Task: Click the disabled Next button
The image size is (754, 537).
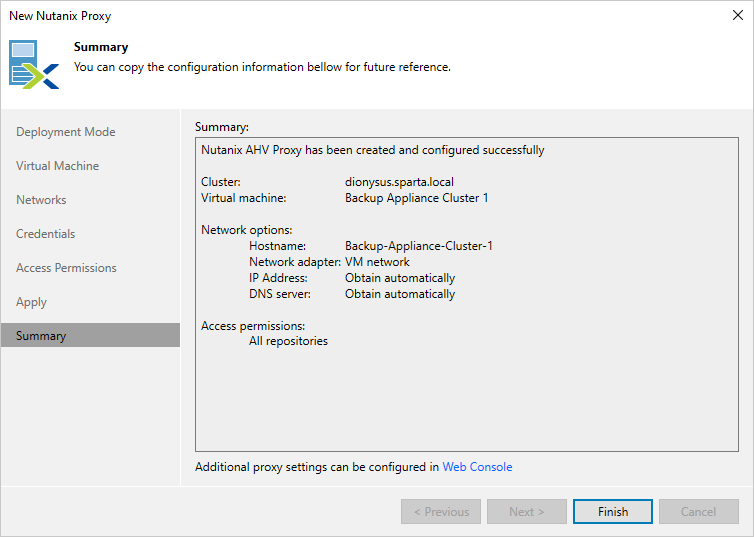Action: [x=527, y=512]
